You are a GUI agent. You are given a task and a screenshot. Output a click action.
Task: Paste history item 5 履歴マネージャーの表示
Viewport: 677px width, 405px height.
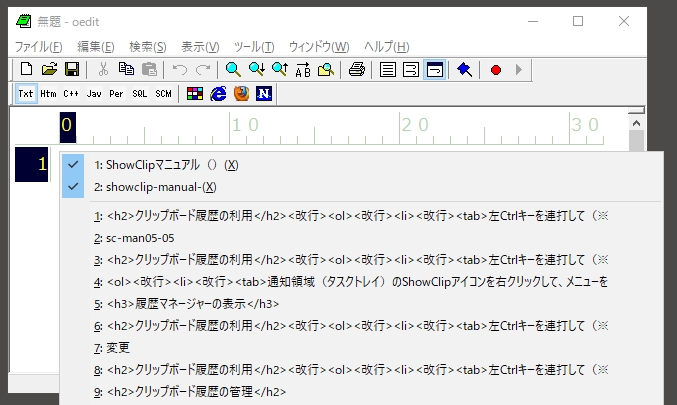(361, 304)
